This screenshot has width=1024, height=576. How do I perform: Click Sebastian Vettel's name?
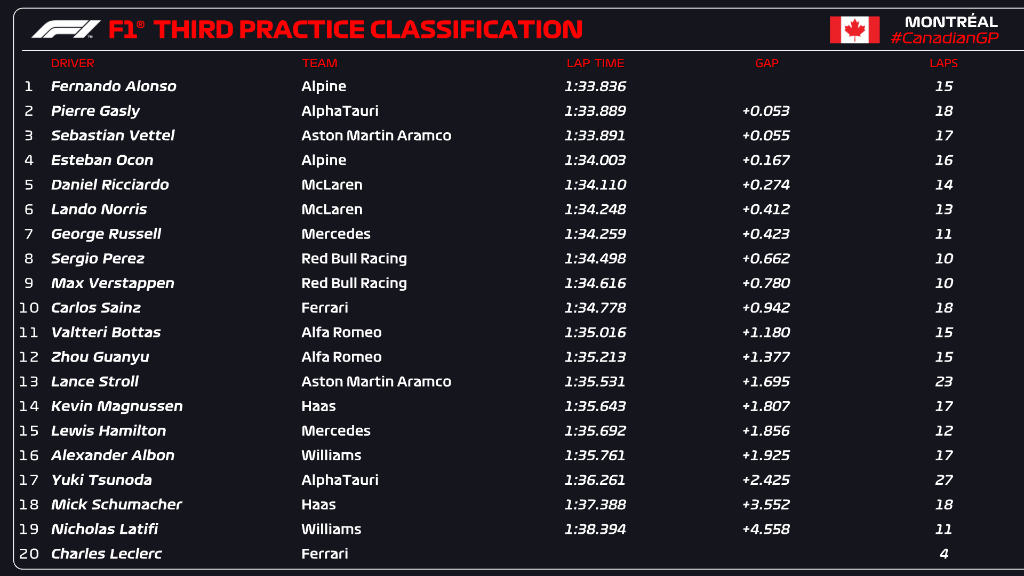tap(113, 135)
